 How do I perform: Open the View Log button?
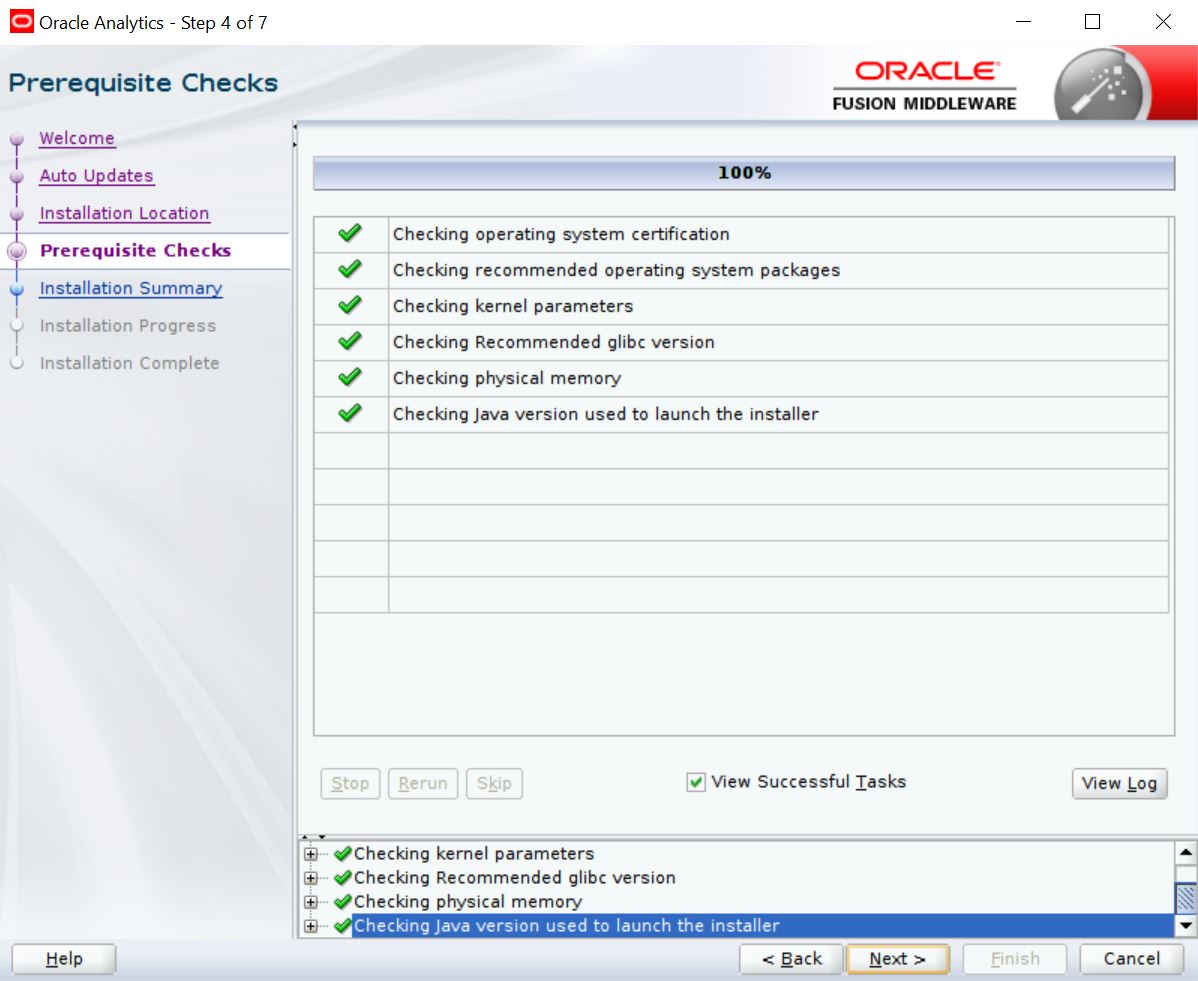[x=1119, y=783]
